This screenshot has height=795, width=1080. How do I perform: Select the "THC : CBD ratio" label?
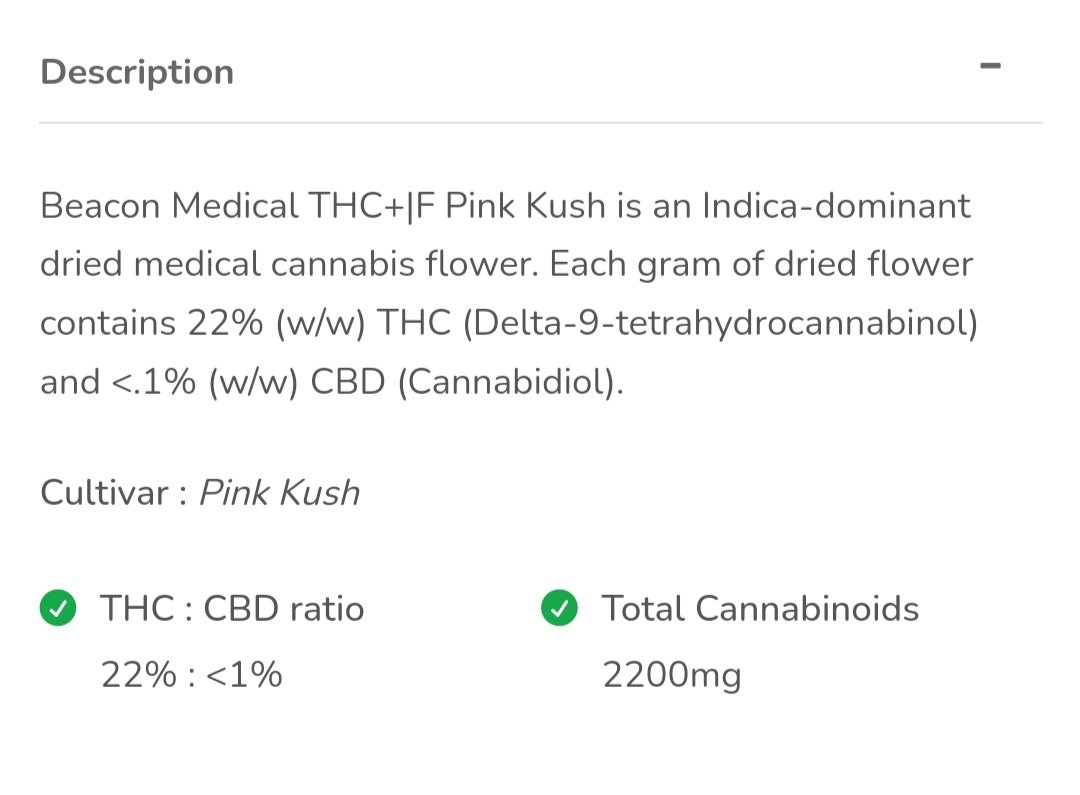[x=232, y=608]
